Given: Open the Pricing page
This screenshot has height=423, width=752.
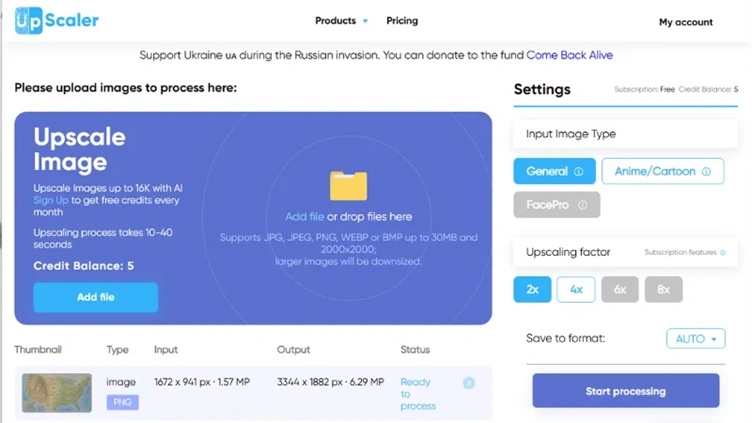Looking at the screenshot, I should click(x=402, y=21).
